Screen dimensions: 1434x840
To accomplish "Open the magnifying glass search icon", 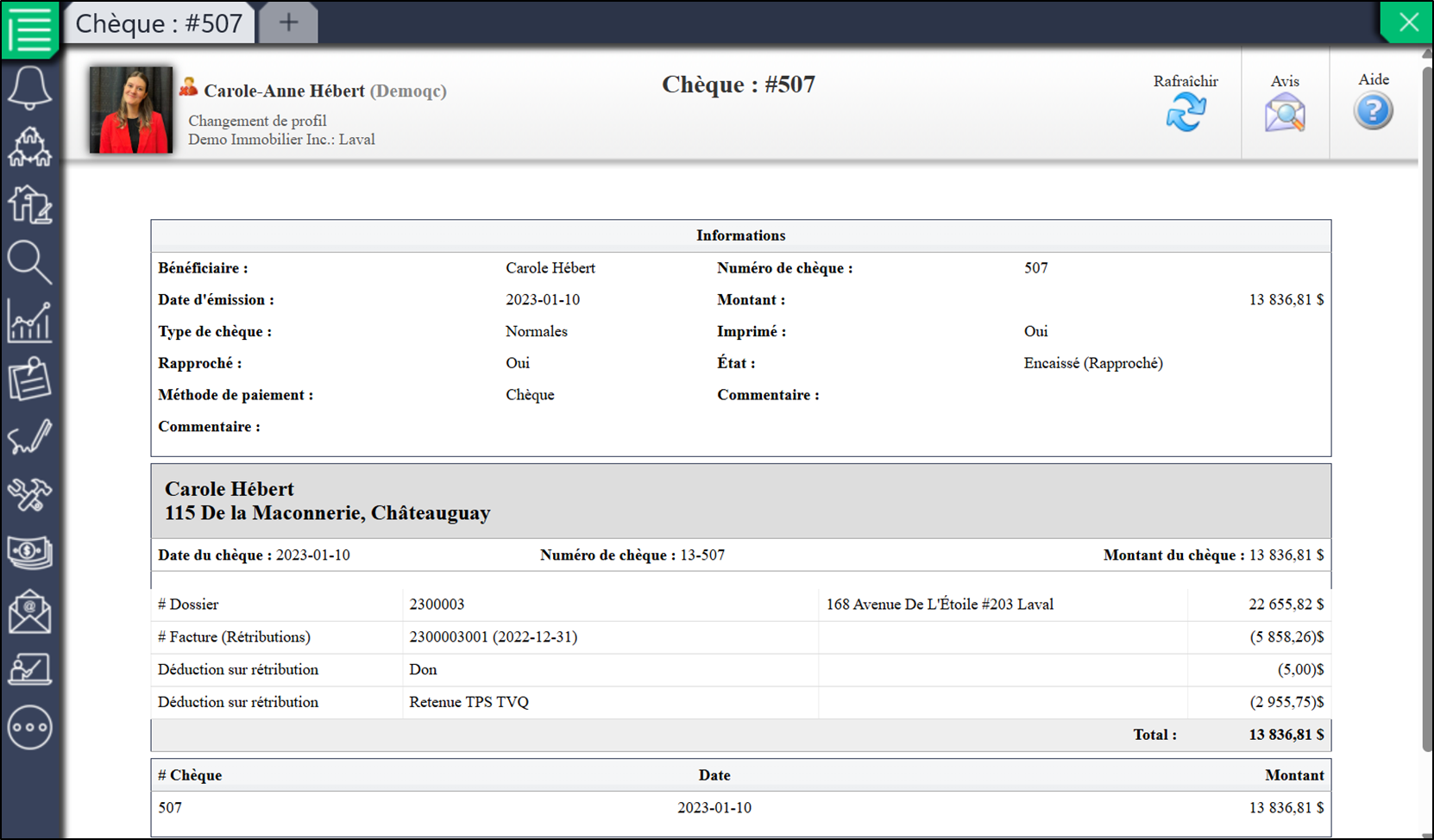I will (30, 263).
